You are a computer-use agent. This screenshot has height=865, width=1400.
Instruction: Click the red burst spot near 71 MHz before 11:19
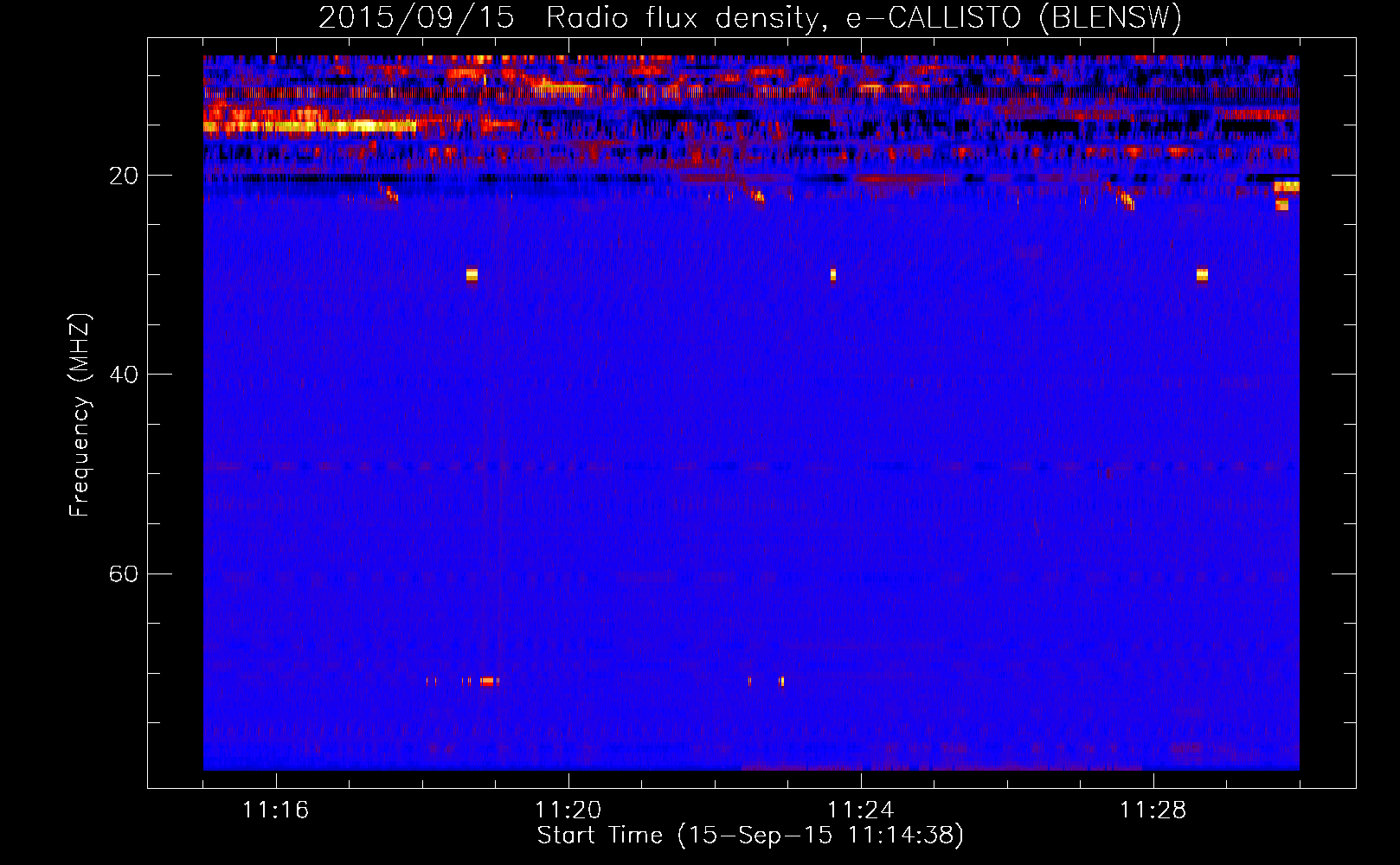[488, 682]
